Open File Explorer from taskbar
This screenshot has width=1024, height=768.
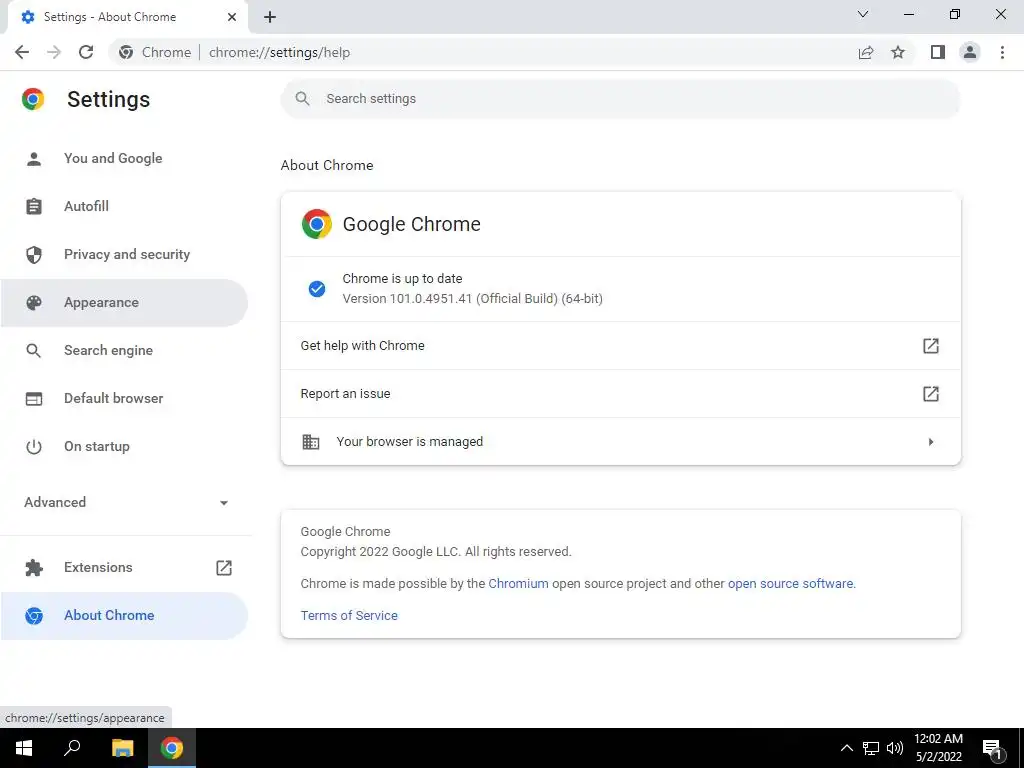122,748
